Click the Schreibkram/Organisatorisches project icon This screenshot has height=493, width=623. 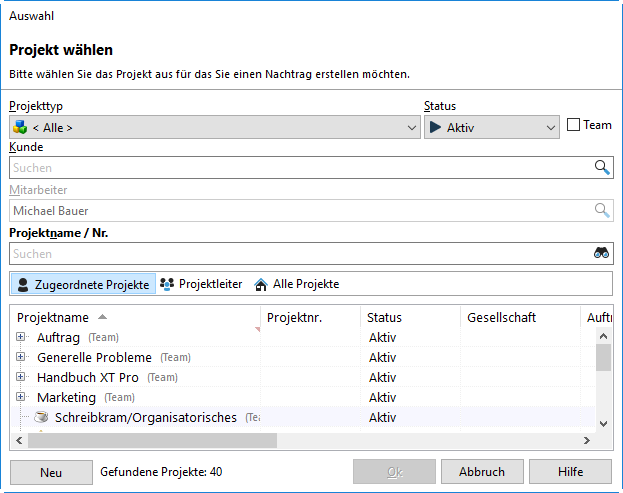coord(42,418)
